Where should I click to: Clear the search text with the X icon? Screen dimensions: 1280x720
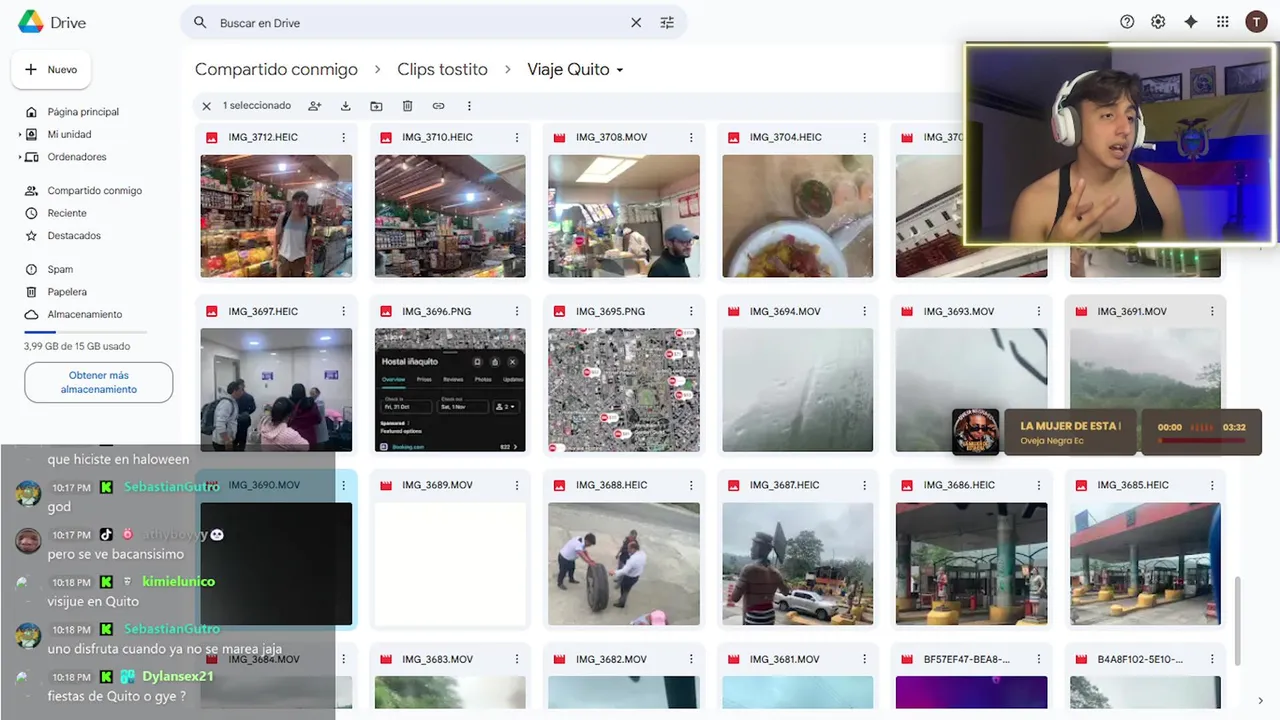tap(636, 22)
